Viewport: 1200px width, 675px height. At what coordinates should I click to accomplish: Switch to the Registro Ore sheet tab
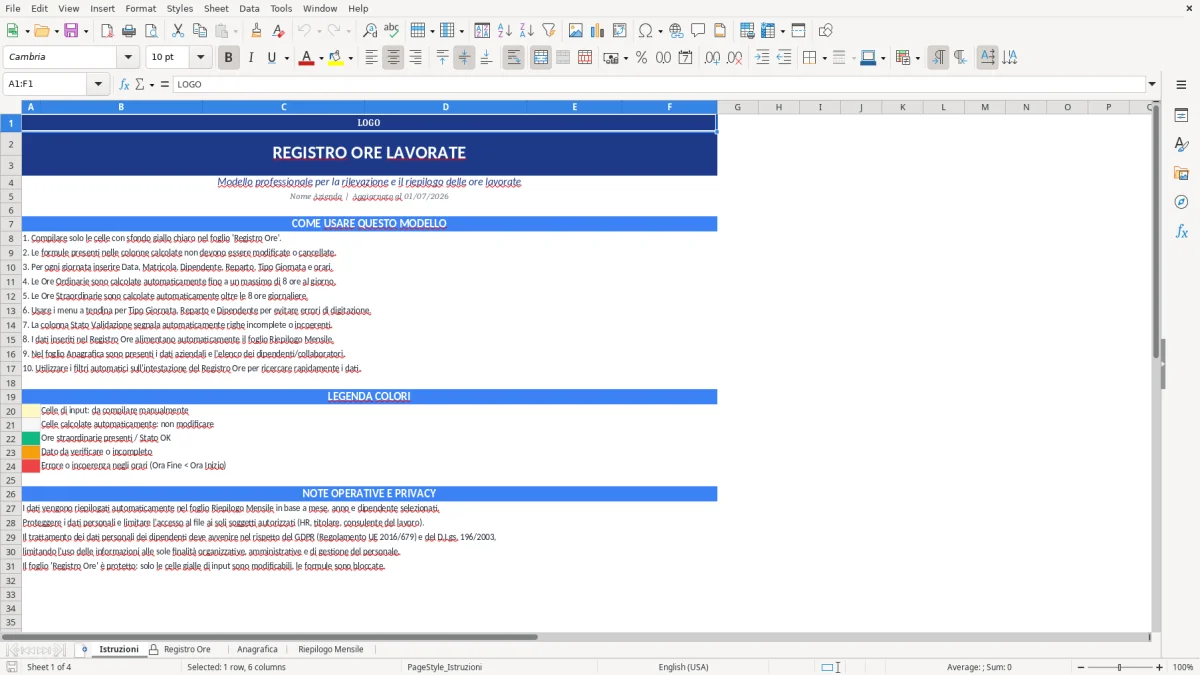pyautogui.click(x=187, y=649)
